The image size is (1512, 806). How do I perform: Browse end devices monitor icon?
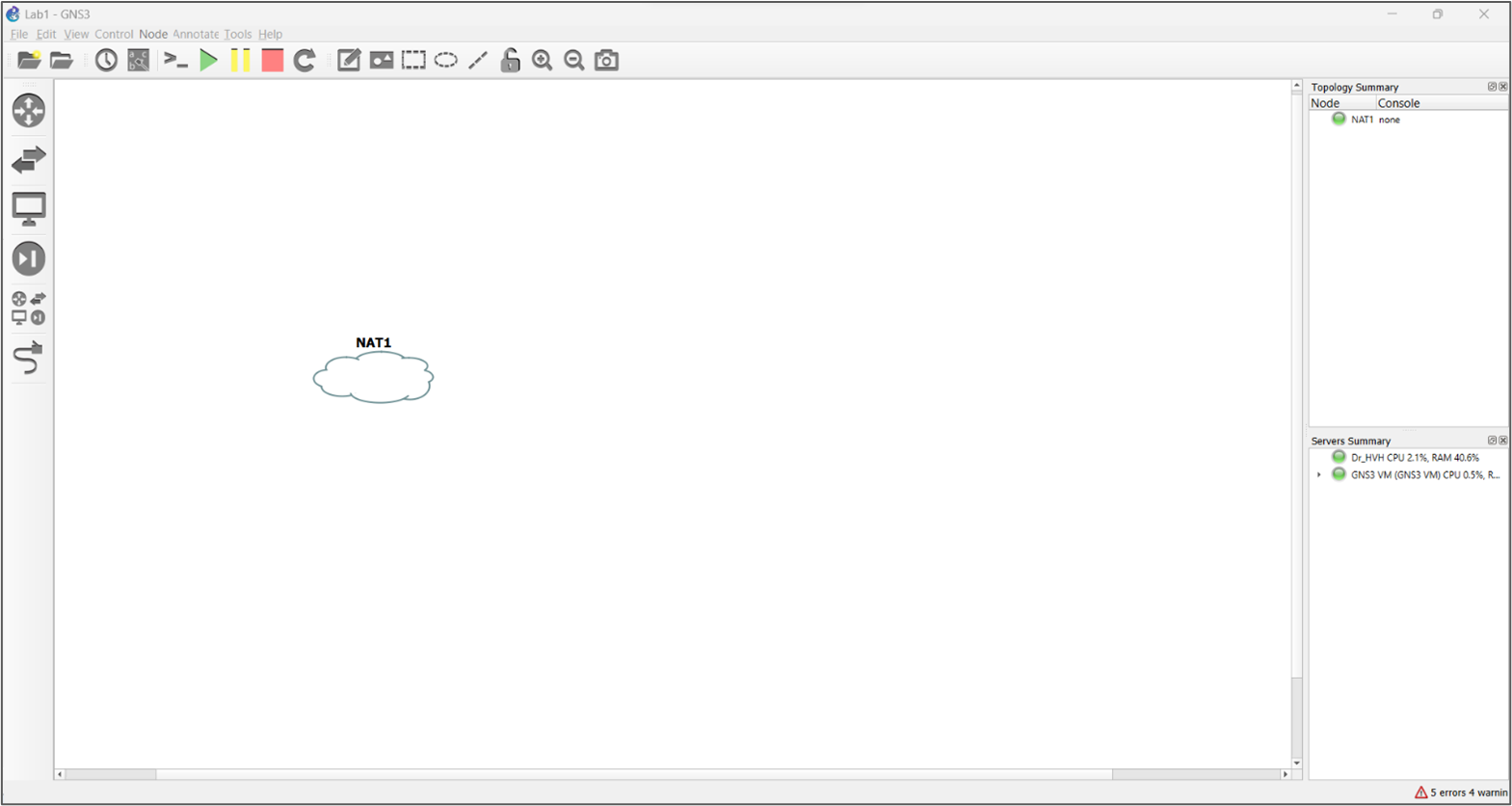tap(29, 209)
